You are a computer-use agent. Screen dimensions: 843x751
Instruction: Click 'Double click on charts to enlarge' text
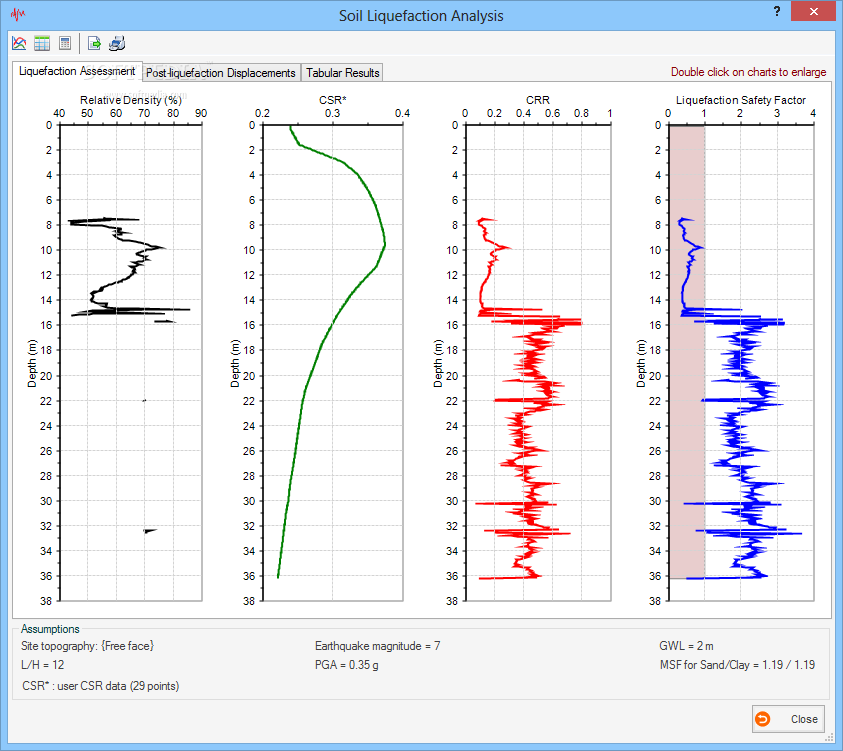[748, 72]
